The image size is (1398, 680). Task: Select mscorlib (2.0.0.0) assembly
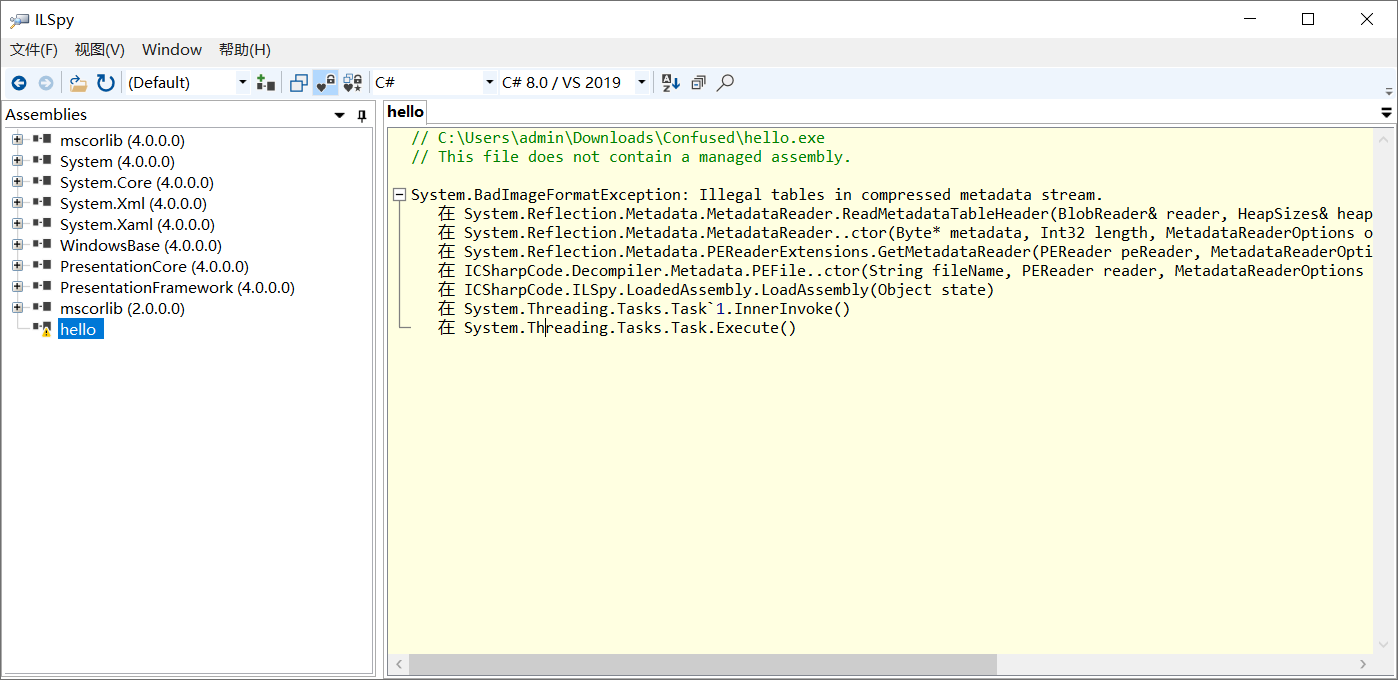tap(122, 309)
